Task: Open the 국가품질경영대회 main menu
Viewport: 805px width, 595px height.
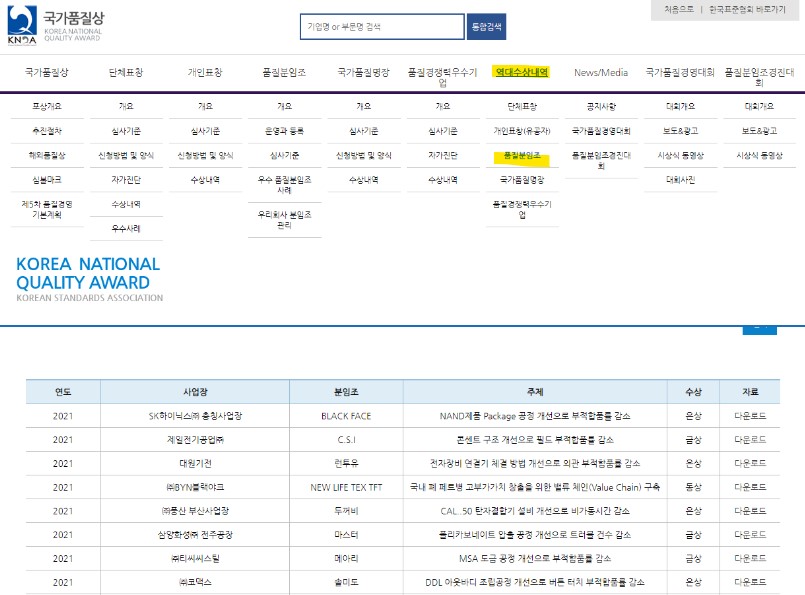Action: (x=680, y=72)
